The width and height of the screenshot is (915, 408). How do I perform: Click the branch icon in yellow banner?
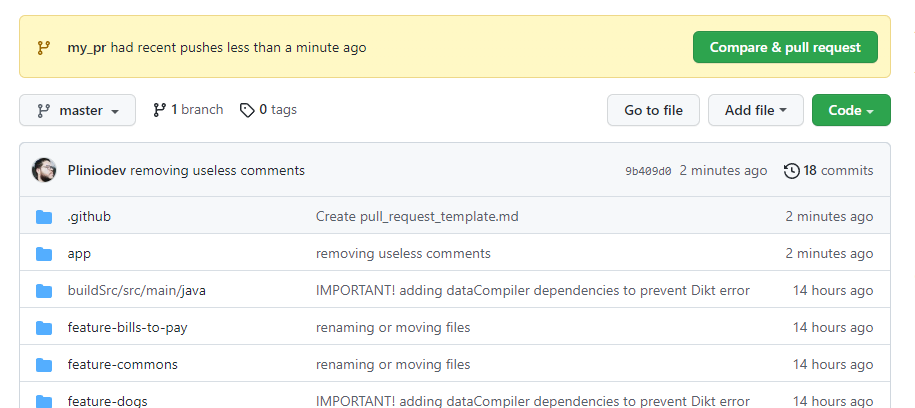(43, 48)
